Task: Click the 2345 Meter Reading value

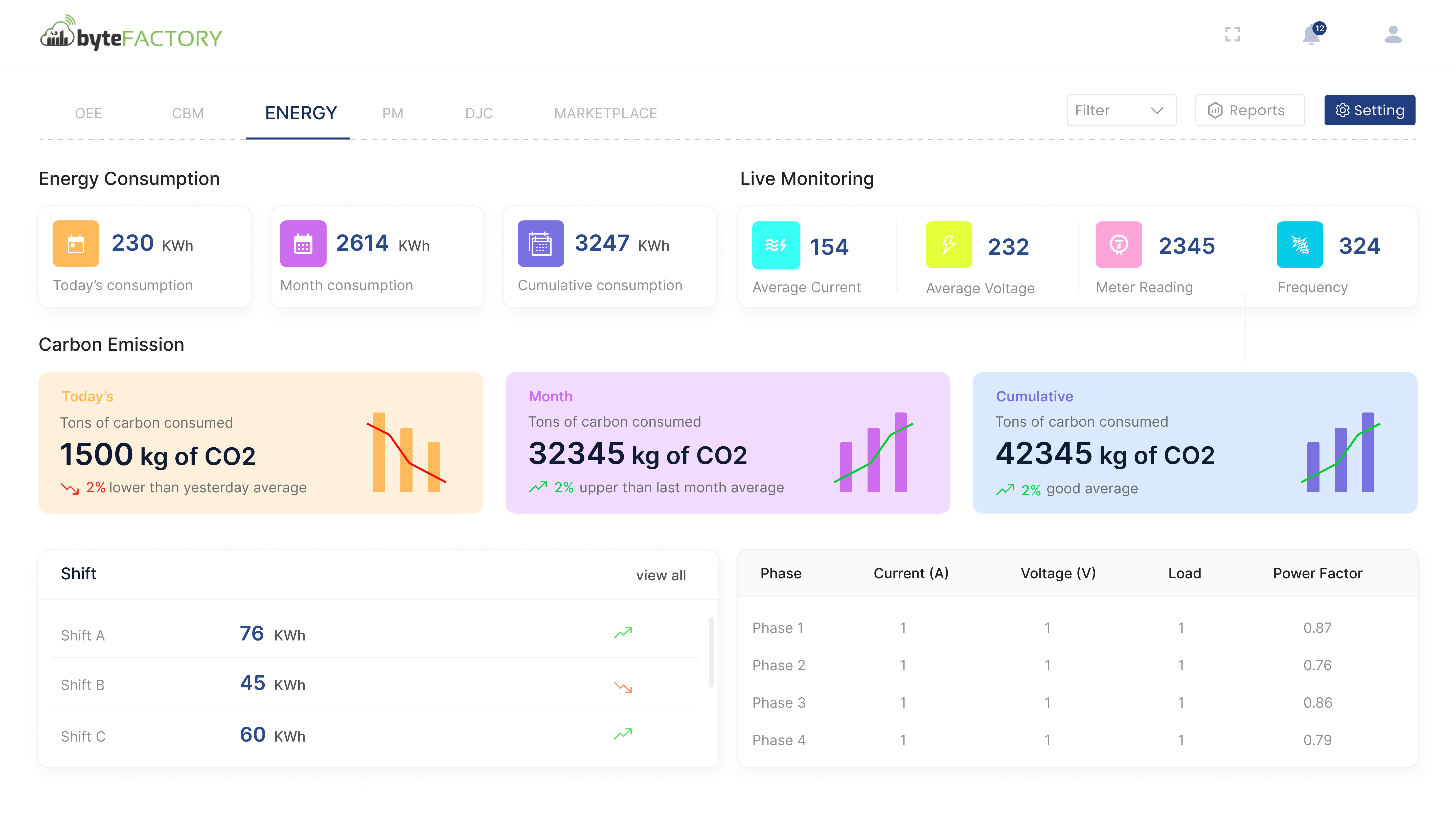Action: click(1187, 246)
